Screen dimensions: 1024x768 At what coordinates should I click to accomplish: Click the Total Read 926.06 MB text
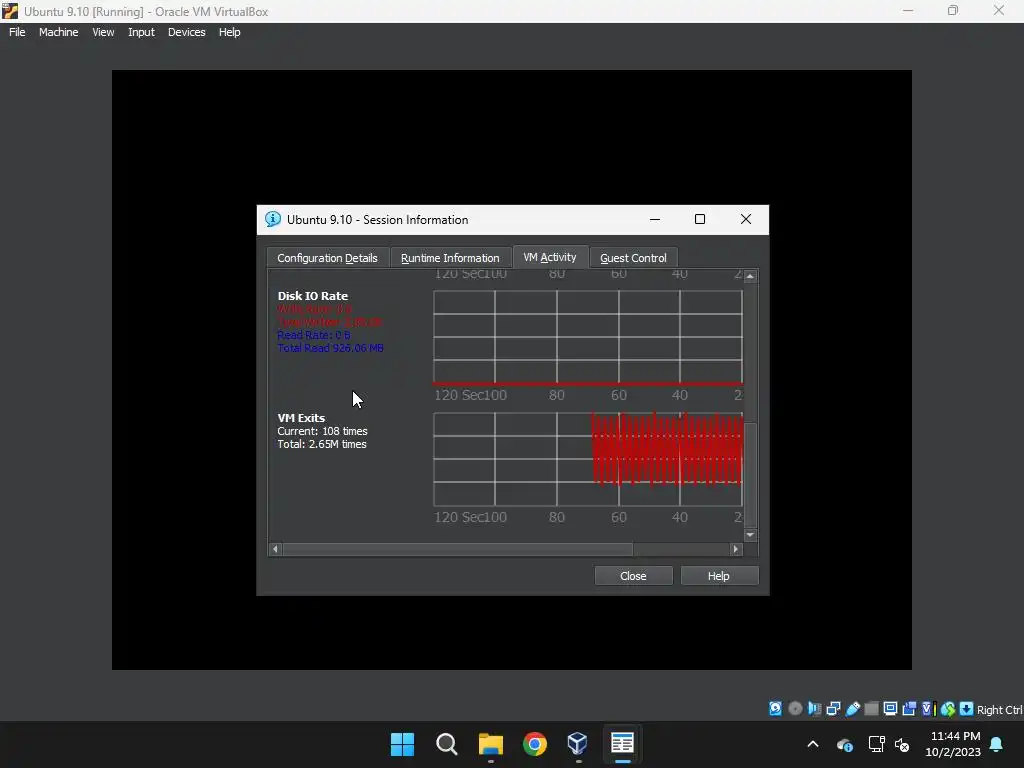330,348
